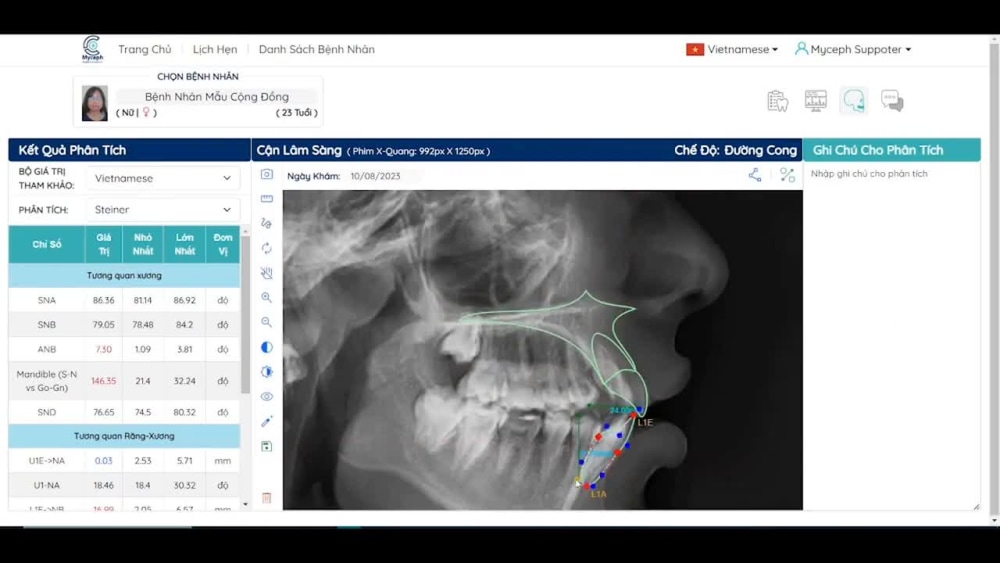The image size is (1000, 563).
Task: Go to Trang Chủ menu
Action: click(145, 49)
